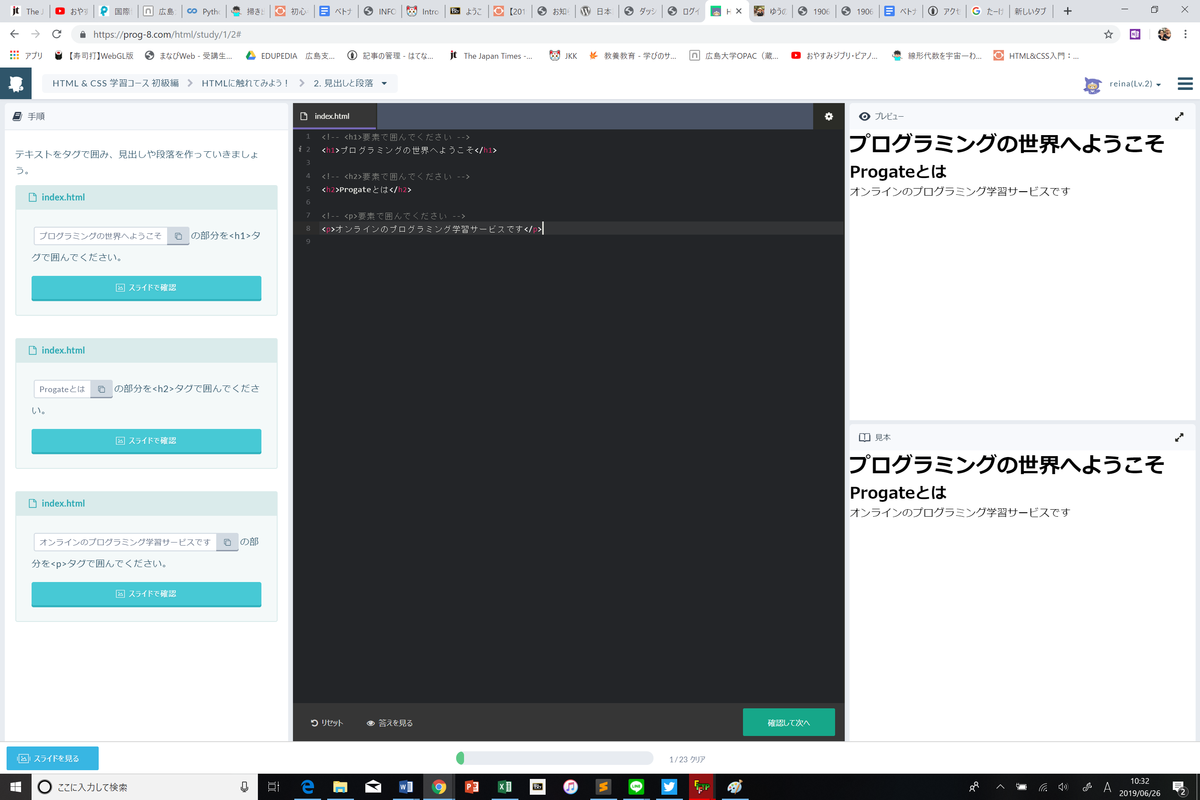
Task: Bookmark this page with star icon
Action: (x=1108, y=33)
